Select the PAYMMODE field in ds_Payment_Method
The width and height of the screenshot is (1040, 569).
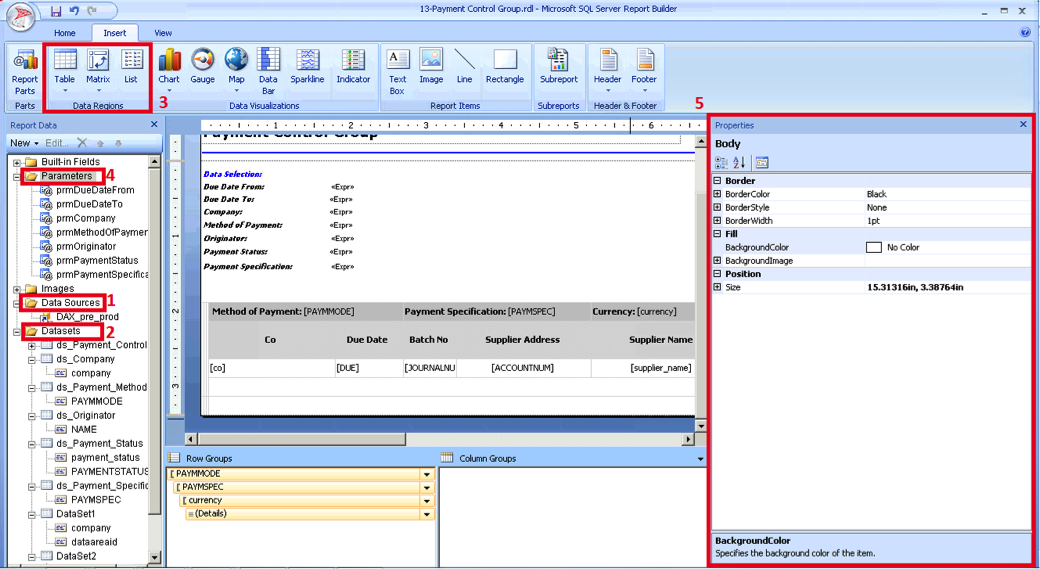(97, 401)
